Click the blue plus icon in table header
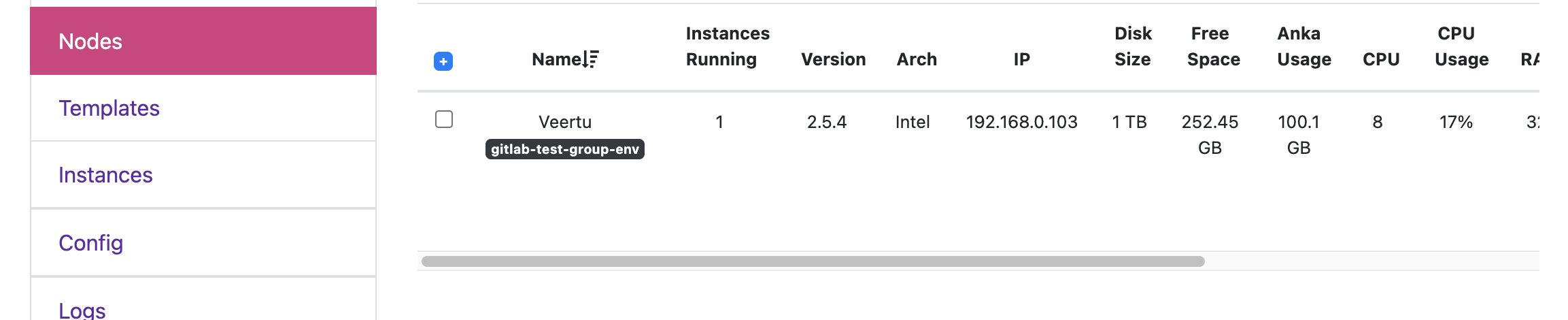This screenshot has height=320, width=1568. click(443, 61)
